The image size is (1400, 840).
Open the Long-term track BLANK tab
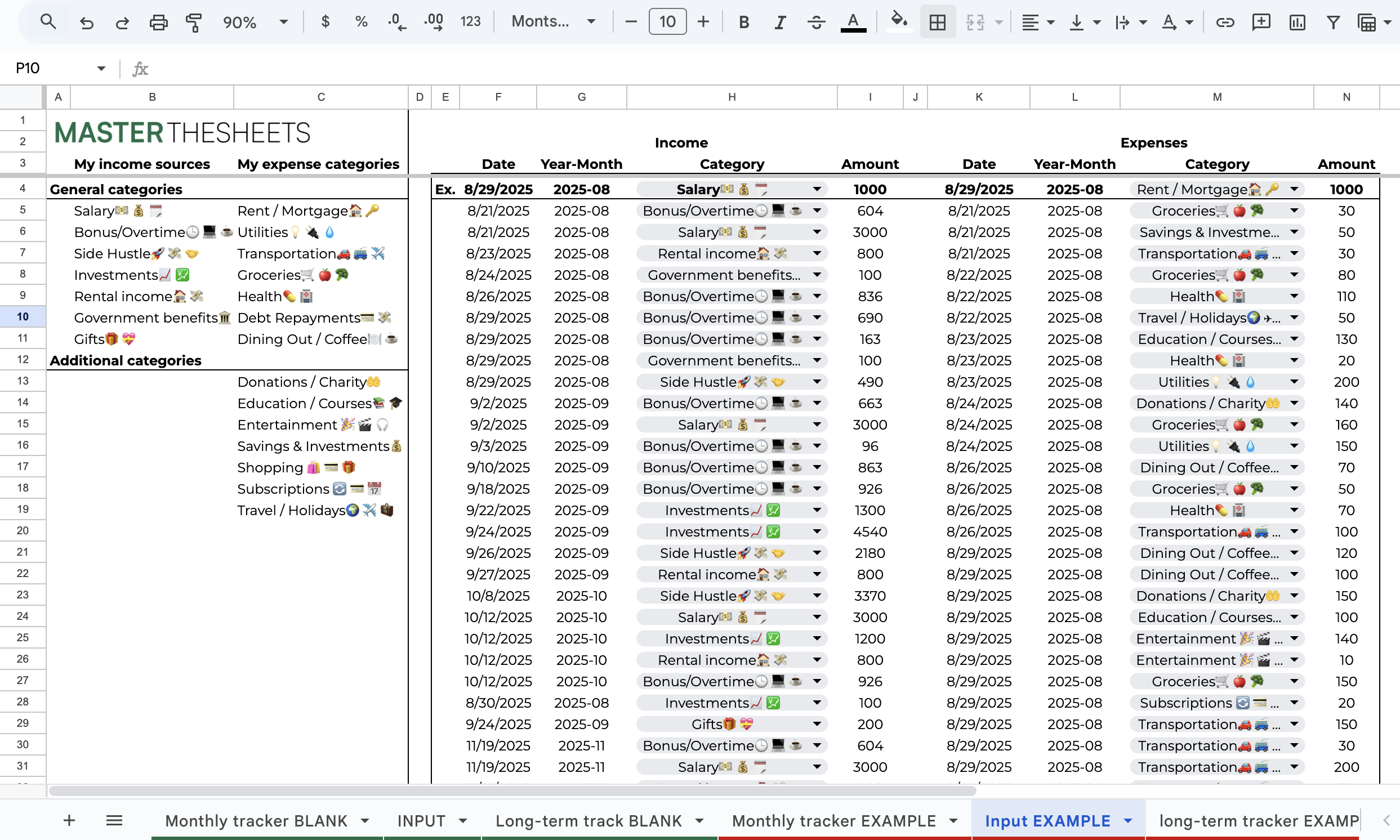[588, 820]
